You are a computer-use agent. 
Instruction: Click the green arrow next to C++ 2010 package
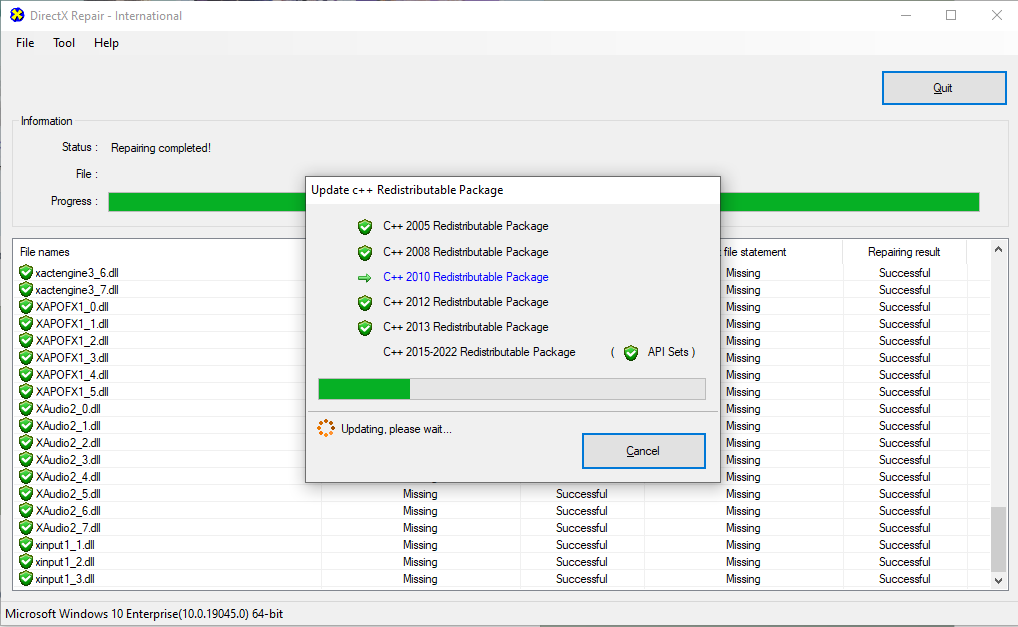pyautogui.click(x=364, y=277)
